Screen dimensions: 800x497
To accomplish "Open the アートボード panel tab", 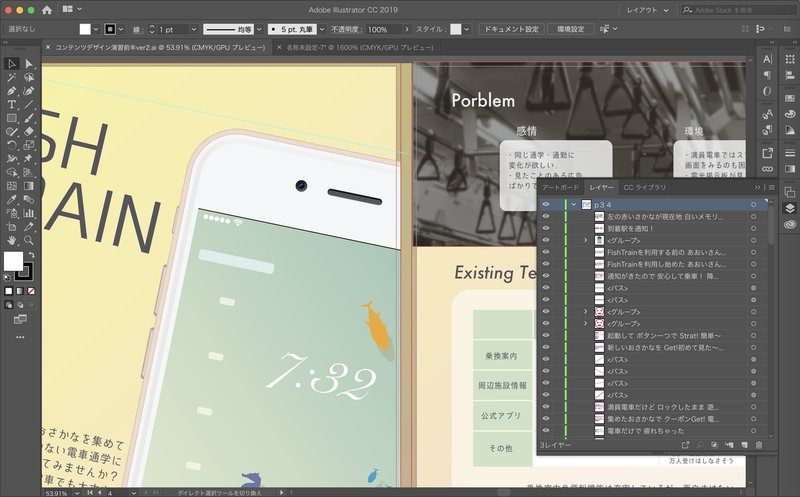I will pyautogui.click(x=560, y=187).
